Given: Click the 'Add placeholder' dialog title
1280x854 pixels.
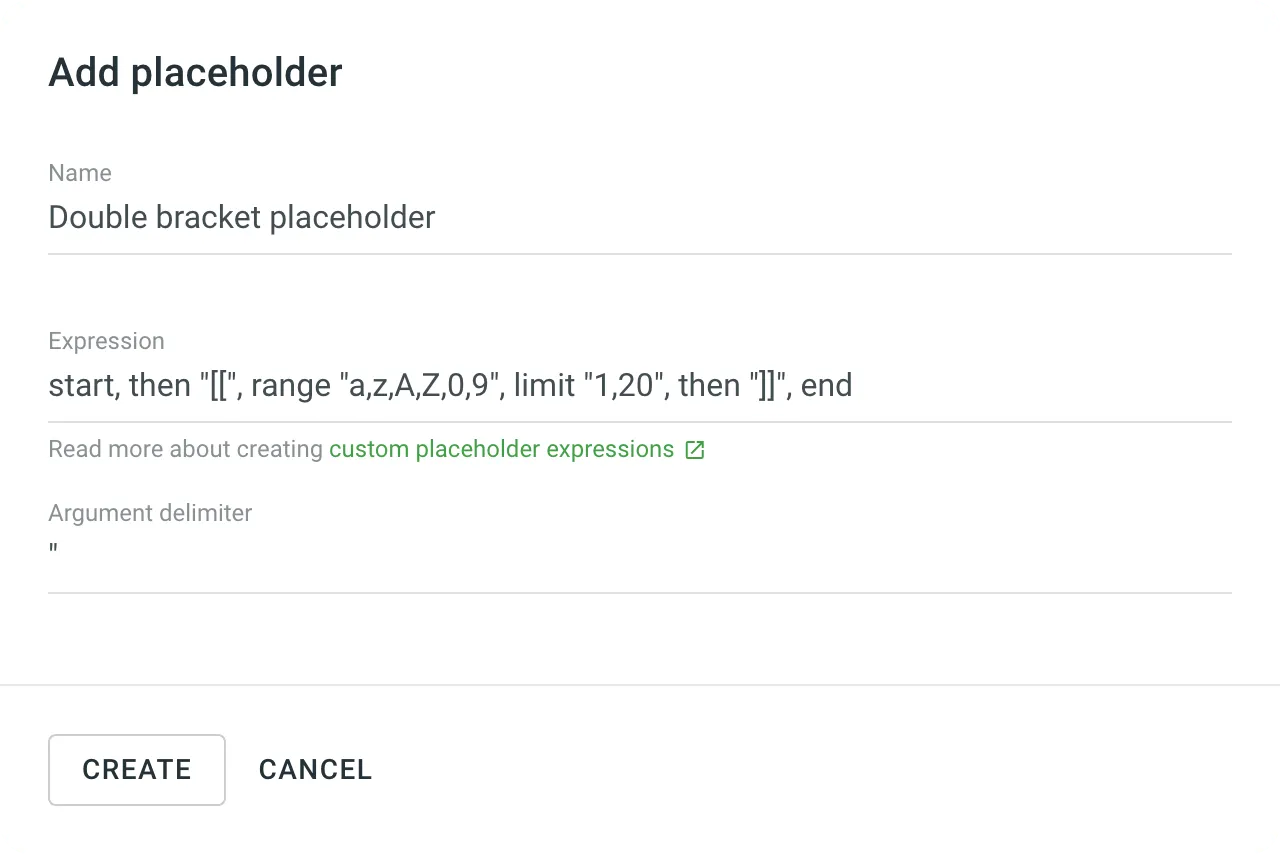Looking at the screenshot, I should click(x=195, y=71).
